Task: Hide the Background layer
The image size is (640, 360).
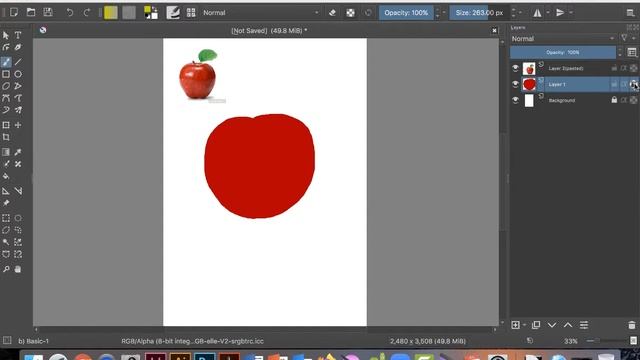Action: 515,100
